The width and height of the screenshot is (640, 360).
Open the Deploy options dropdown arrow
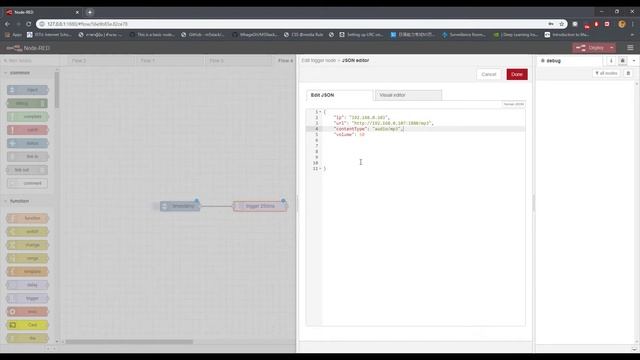coord(612,48)
